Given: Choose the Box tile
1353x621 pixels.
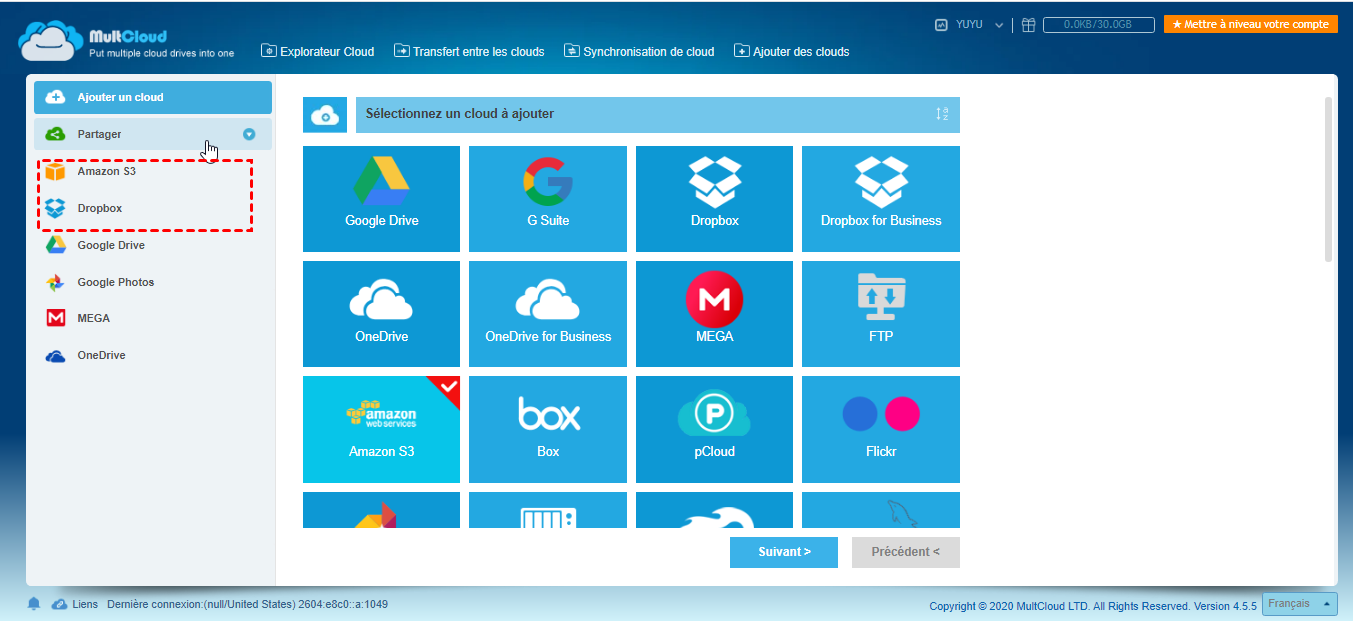Looking at the screenshot, I should coord(548,429).
